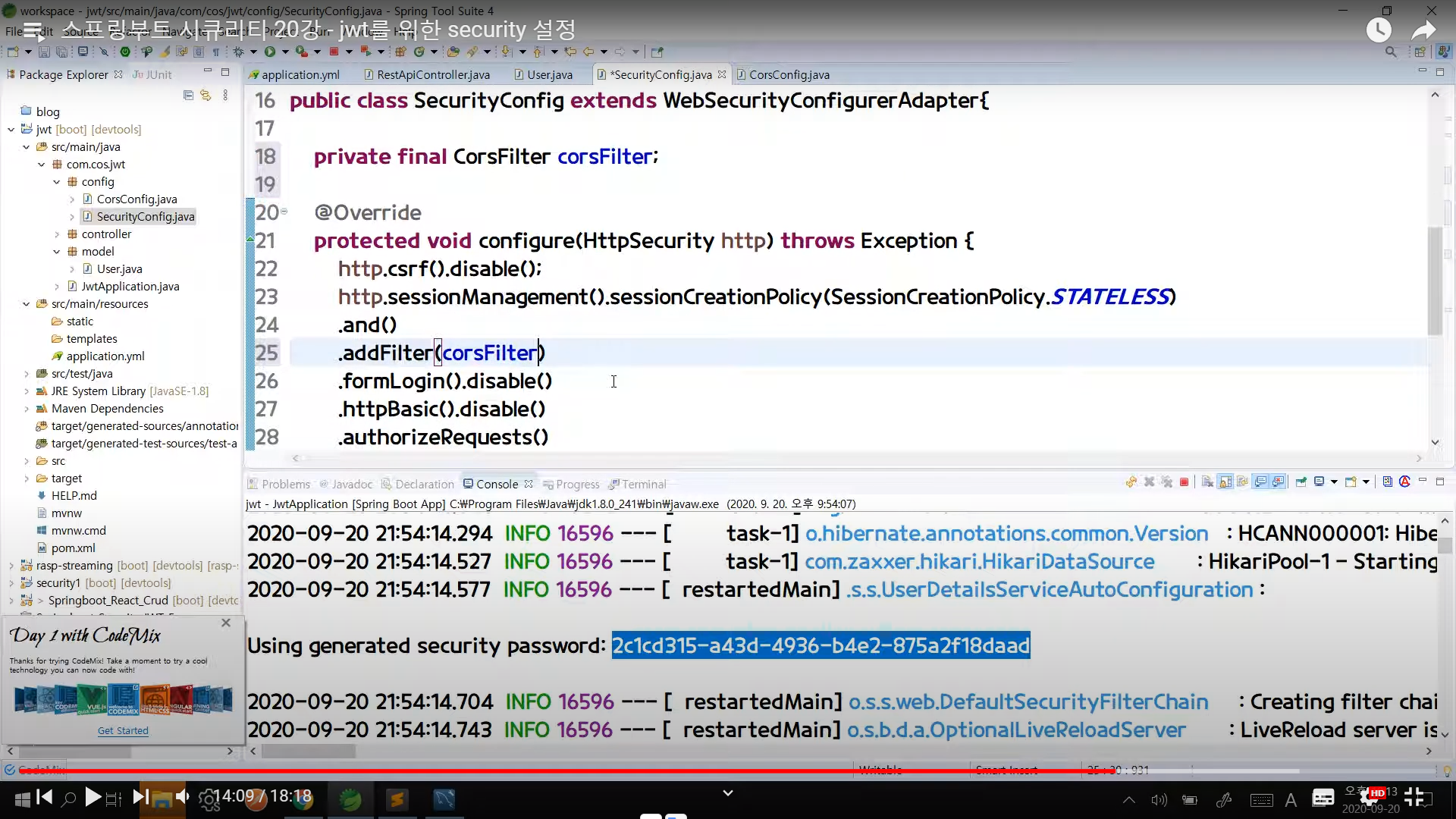The image size is (1456, 819).
Task: Open CorsConfig.java in Package Explorer
Action: pos(136,199)
